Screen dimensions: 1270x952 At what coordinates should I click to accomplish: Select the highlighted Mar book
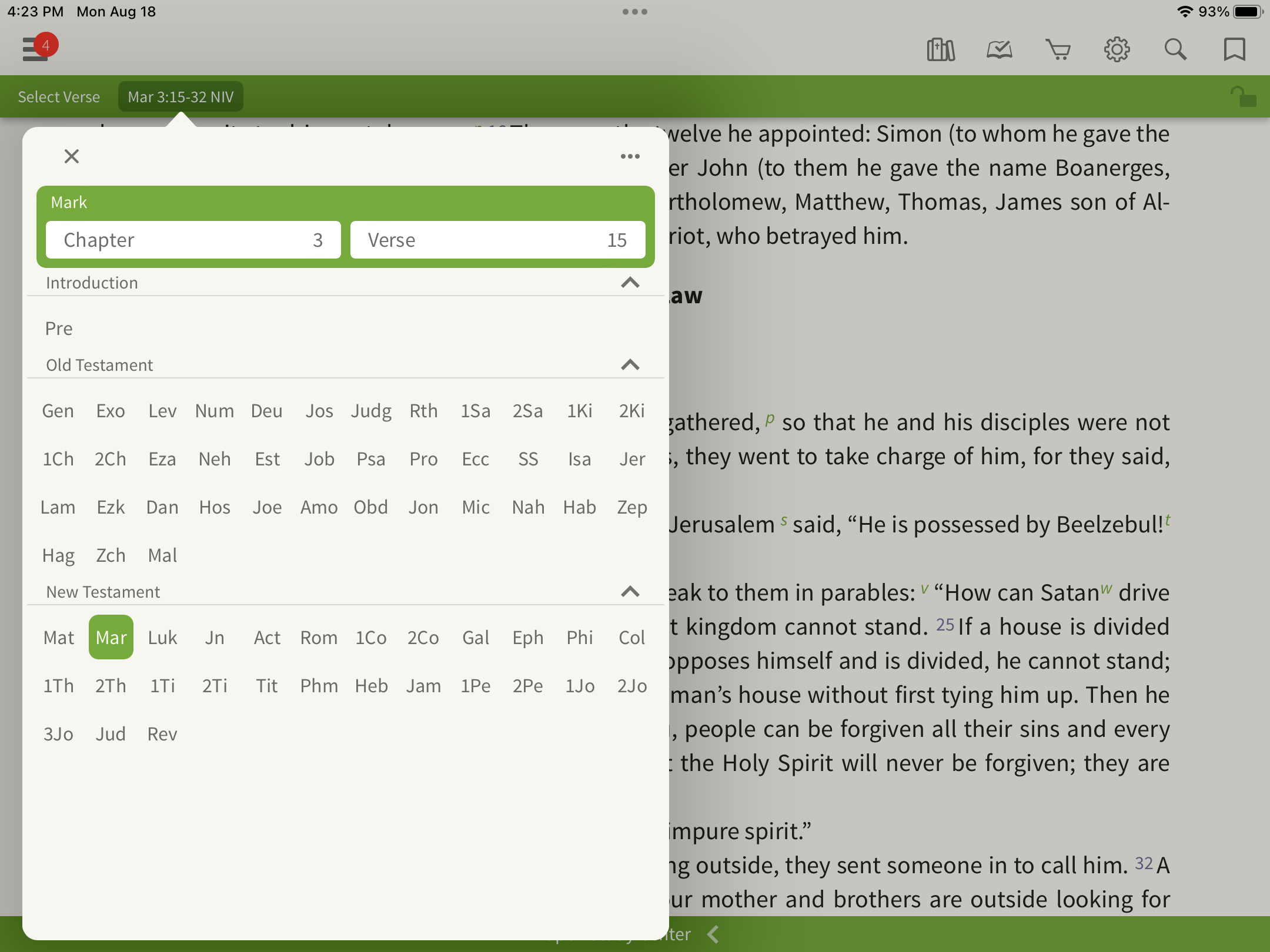111,637
